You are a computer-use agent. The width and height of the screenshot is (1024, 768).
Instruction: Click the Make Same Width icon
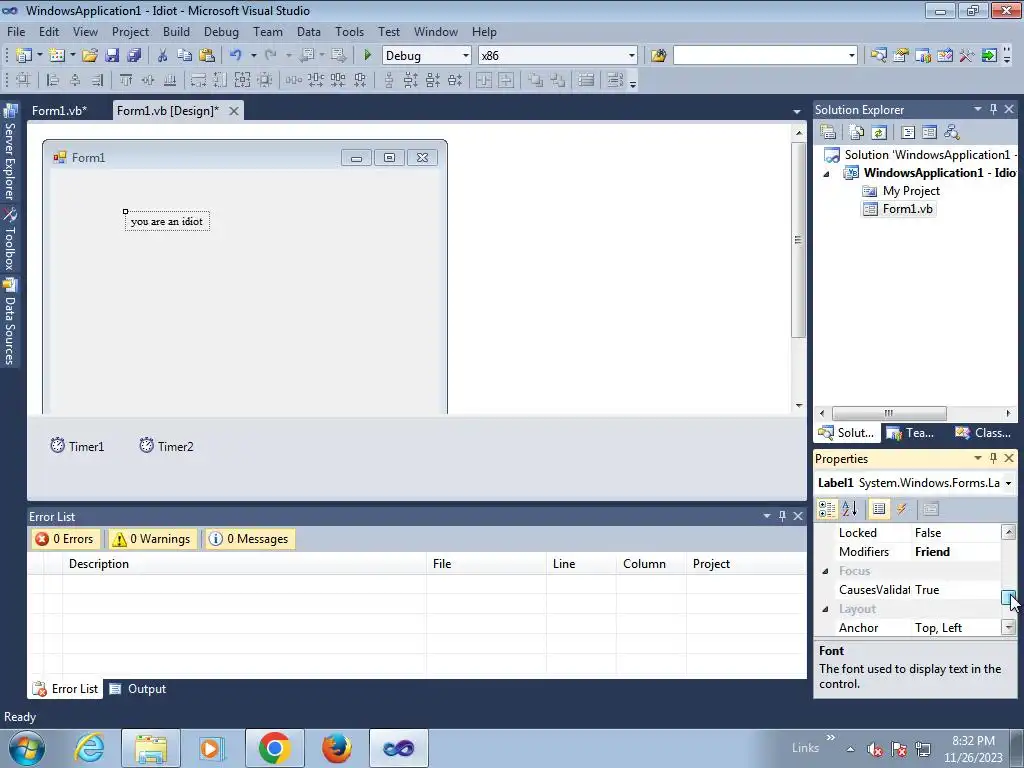coord(198,80)
